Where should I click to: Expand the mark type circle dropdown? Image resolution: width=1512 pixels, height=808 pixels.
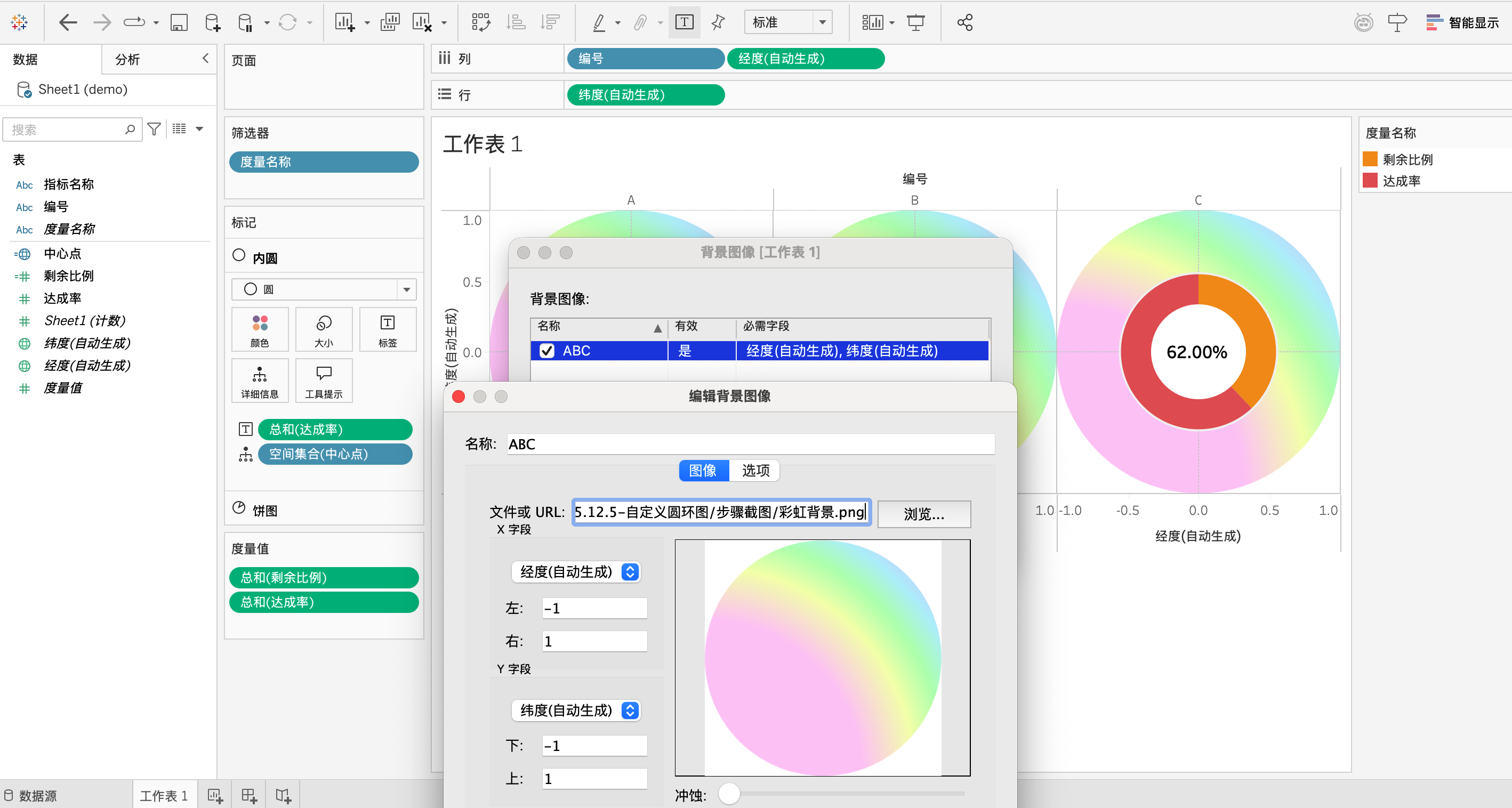[406, 289]
